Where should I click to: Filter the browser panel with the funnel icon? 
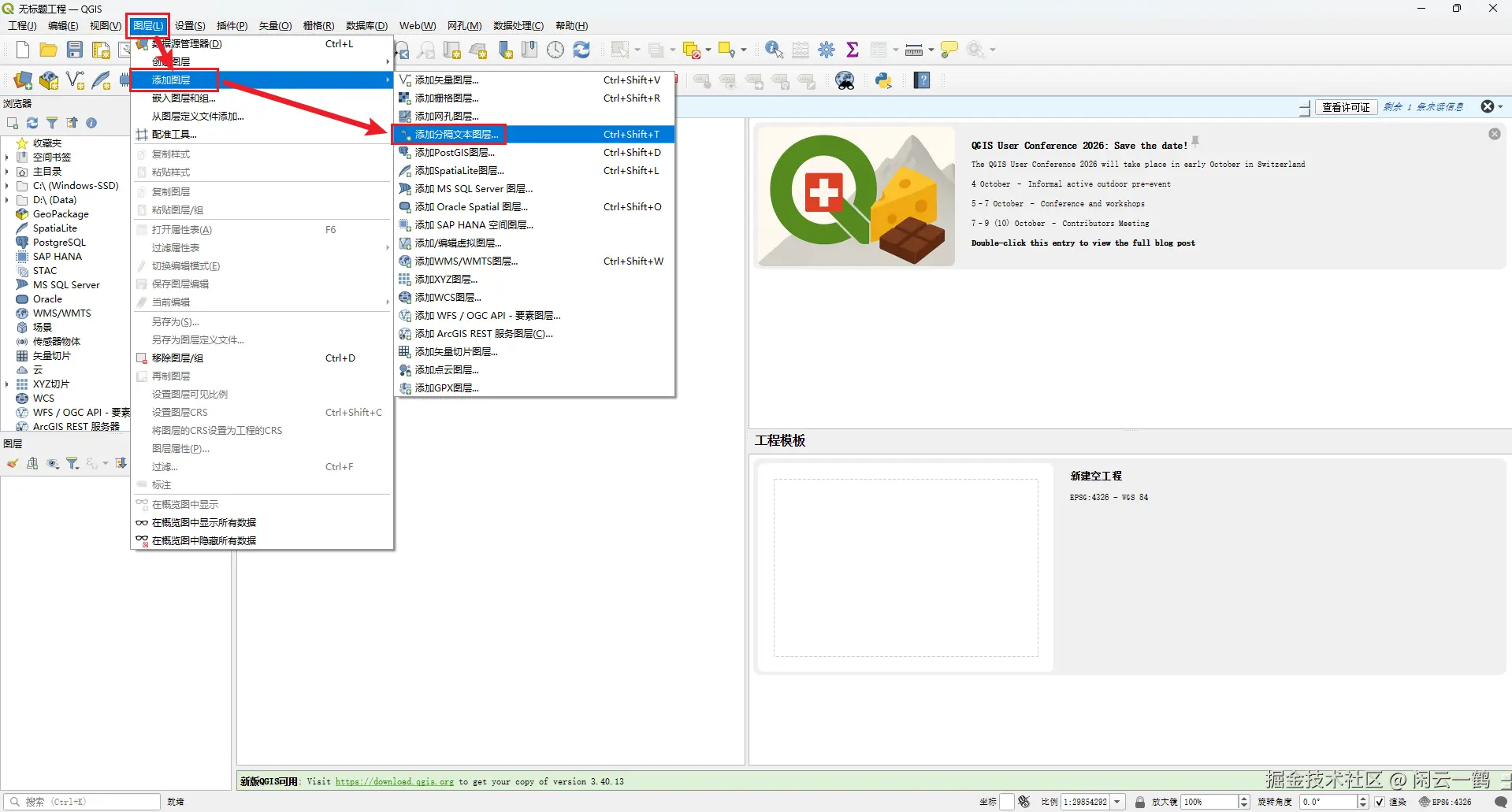(52, 123)
